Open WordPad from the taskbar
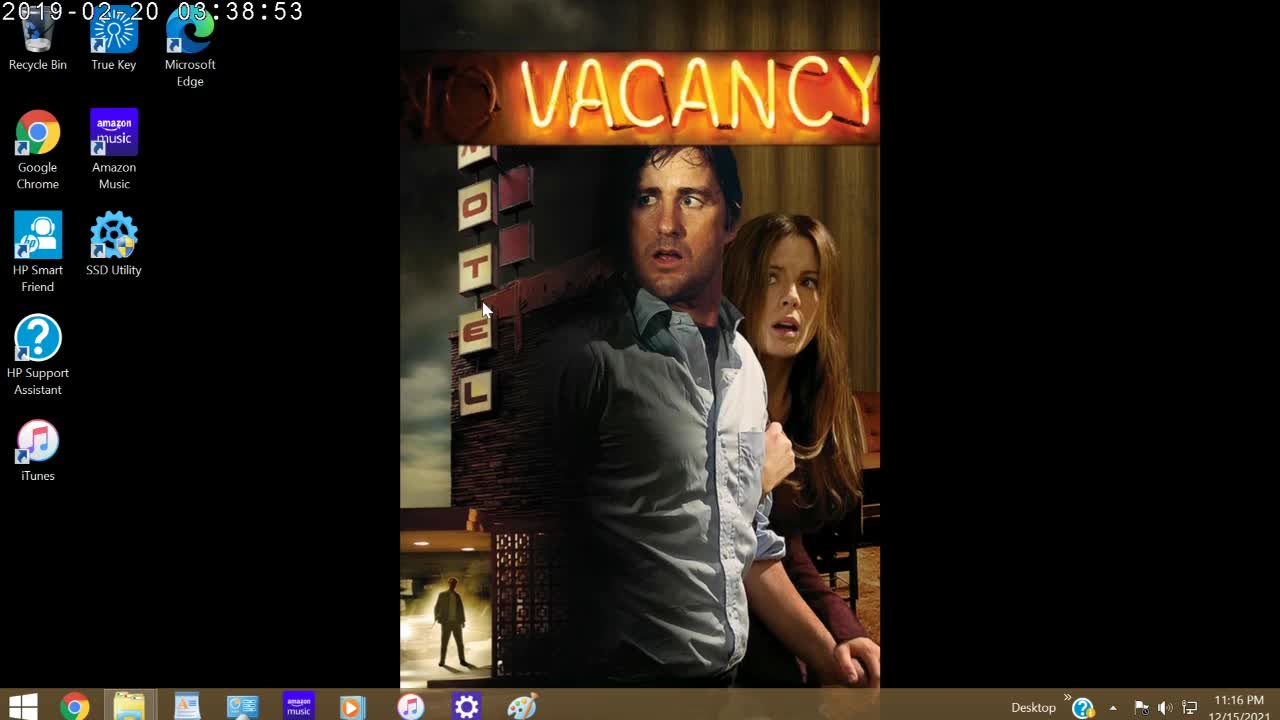 click(187, 707)
